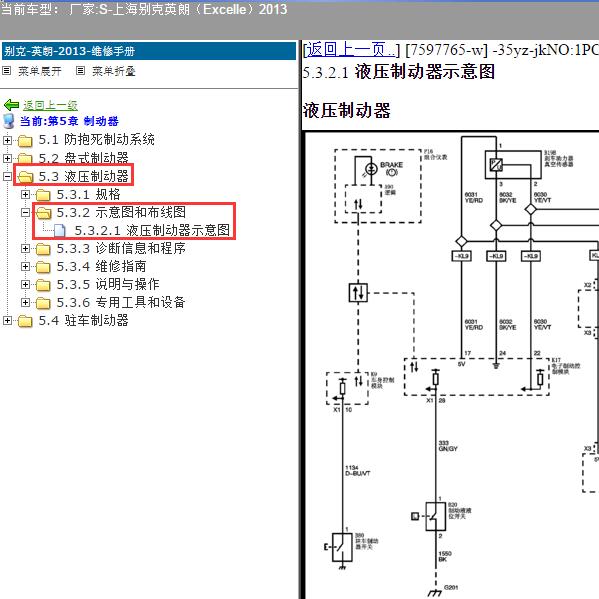The height and width of the screenshot is (599, 599).
Task: Click folder icon of 5.2 盘式制动器
Action: point(25,158)
